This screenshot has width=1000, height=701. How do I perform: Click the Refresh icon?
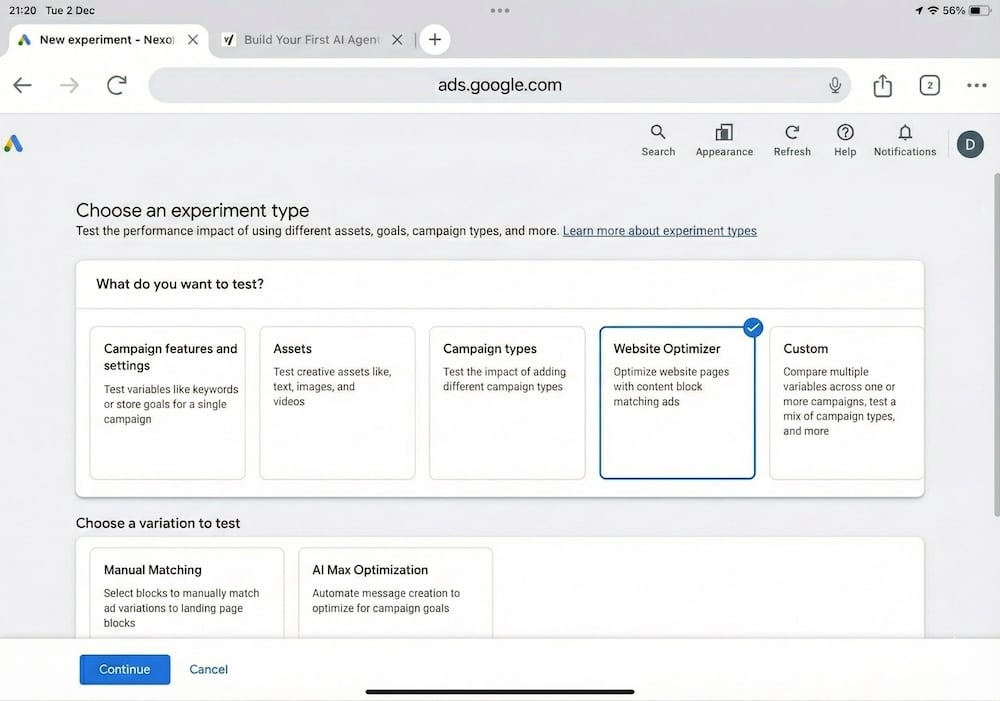[x=792, y=140]
